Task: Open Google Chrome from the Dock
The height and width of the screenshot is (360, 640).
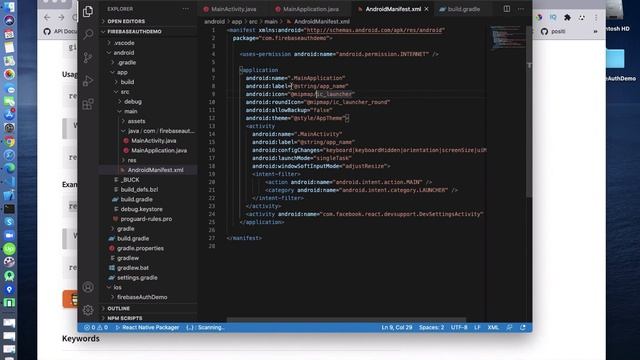Action: (x=9, y=142)
